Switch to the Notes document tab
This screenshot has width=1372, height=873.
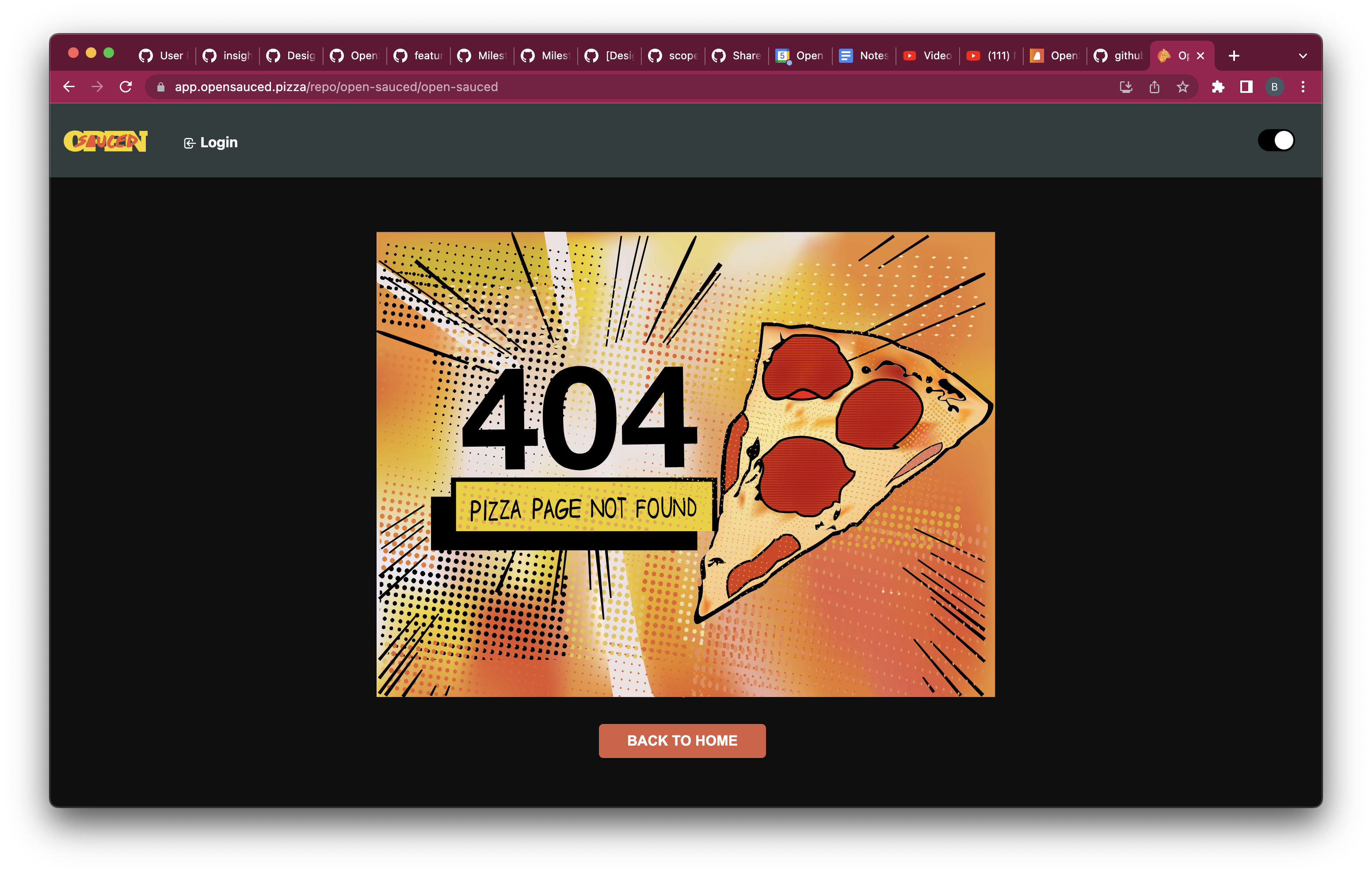coord(864,55)
